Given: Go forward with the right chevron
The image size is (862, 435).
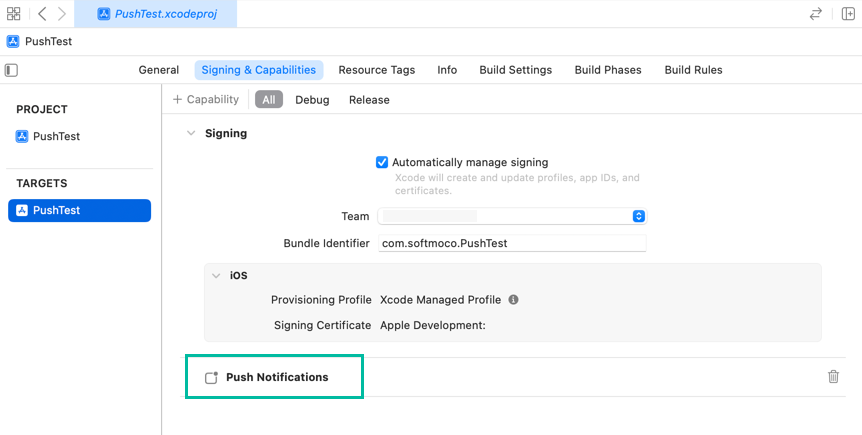Looking at the screenshot, I should pyautogui.click(x=62, y=14).
